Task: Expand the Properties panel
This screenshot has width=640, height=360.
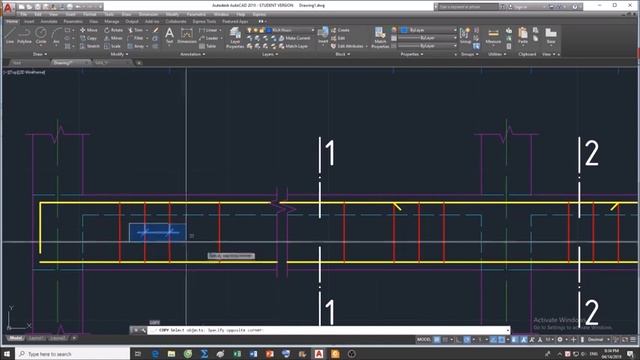Action: click(x=411, y=54)
